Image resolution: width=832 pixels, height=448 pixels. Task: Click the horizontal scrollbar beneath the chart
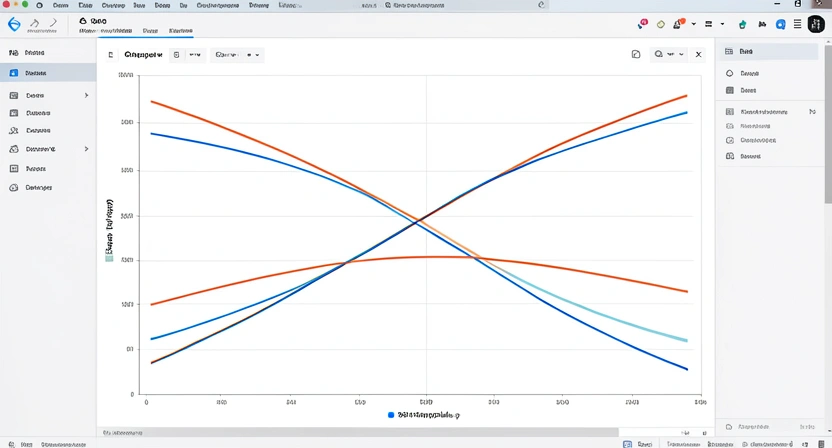point(400,432)
